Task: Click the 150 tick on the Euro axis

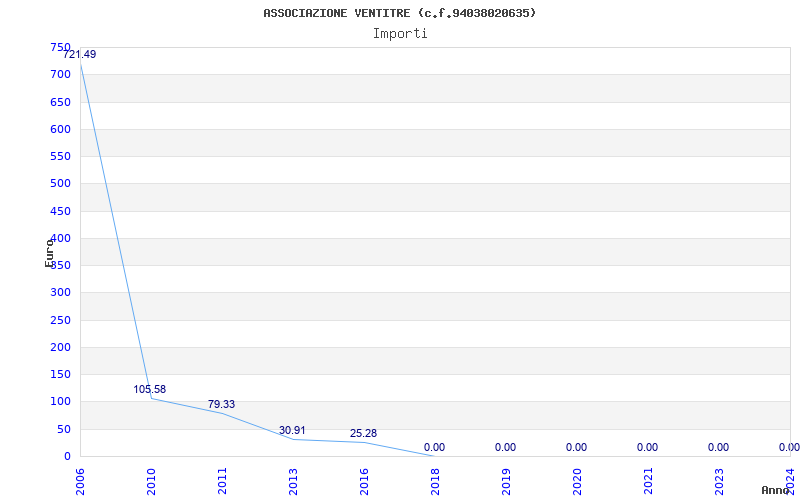Action: point(60,374)
